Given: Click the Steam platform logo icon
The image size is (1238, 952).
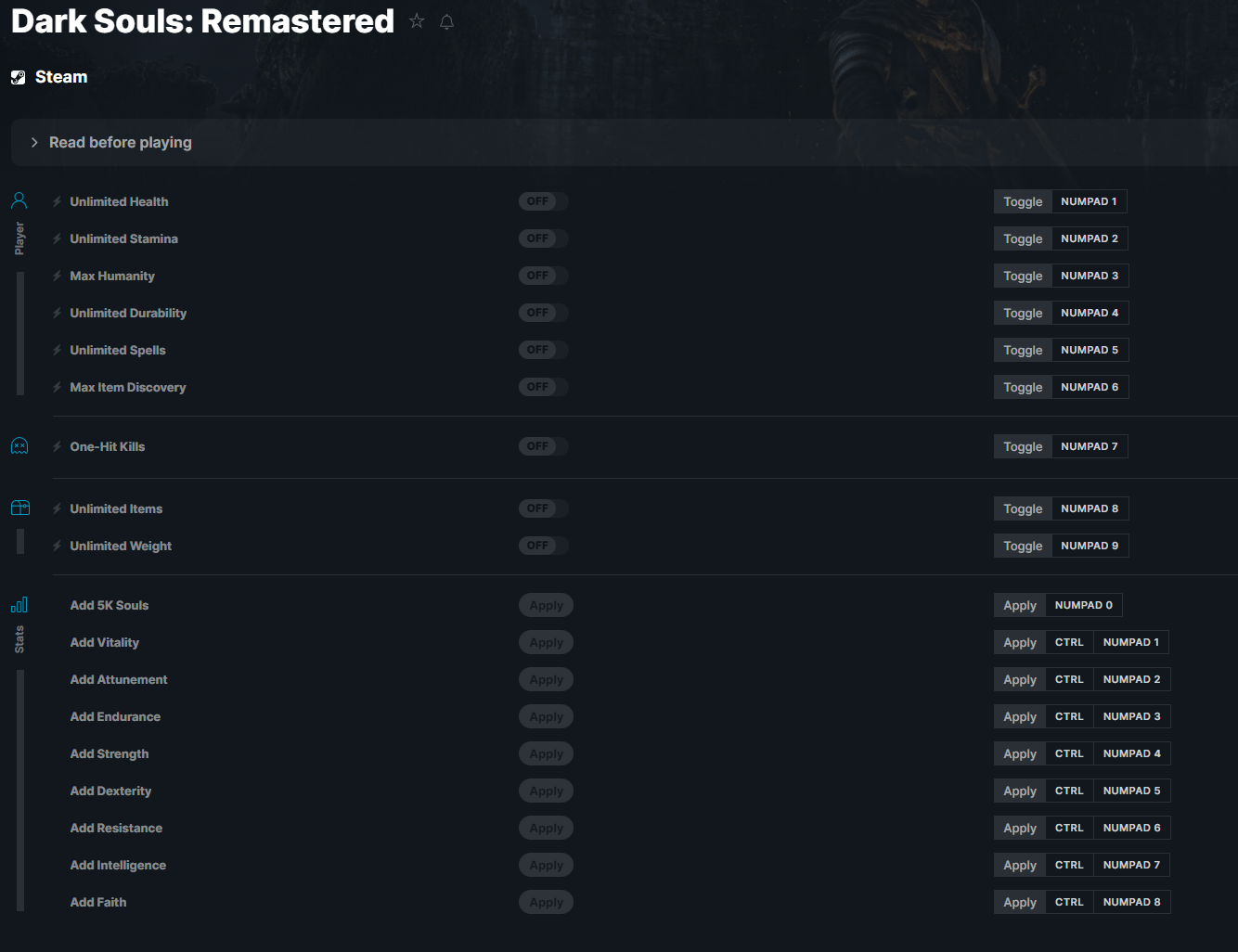Looking at the screenshot, I should coord(19,77).
